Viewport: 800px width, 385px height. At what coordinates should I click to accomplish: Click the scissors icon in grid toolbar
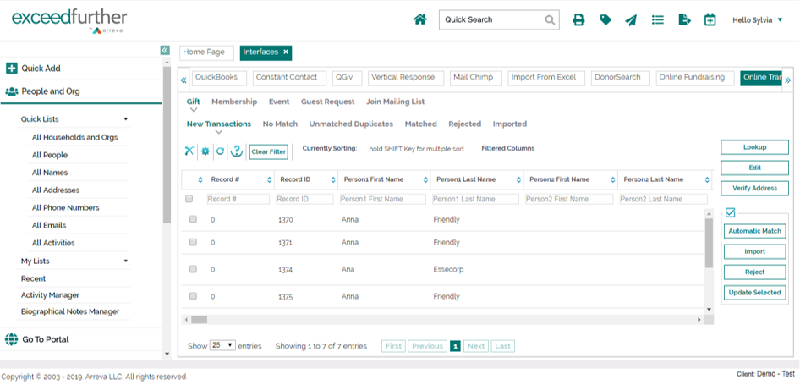189,151
